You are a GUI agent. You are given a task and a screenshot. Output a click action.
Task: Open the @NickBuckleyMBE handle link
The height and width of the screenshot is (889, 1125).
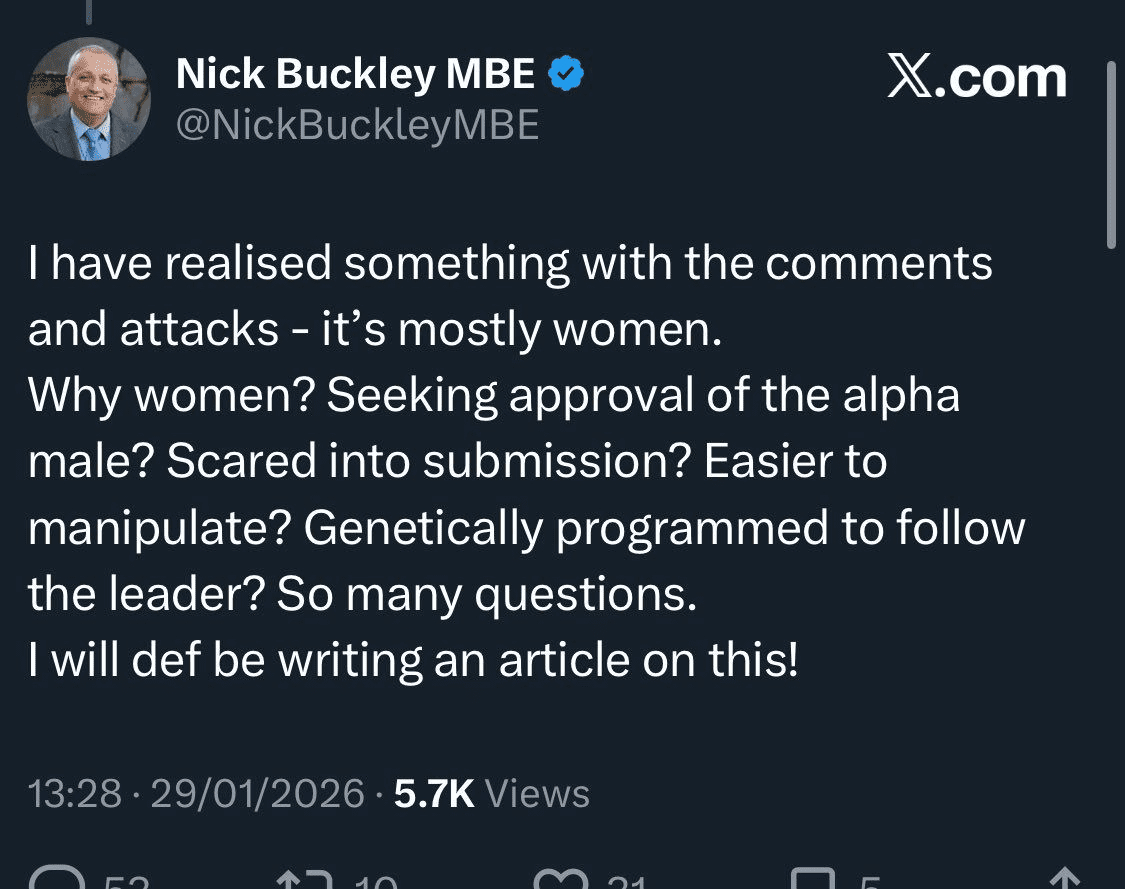[x=357, y=125]
